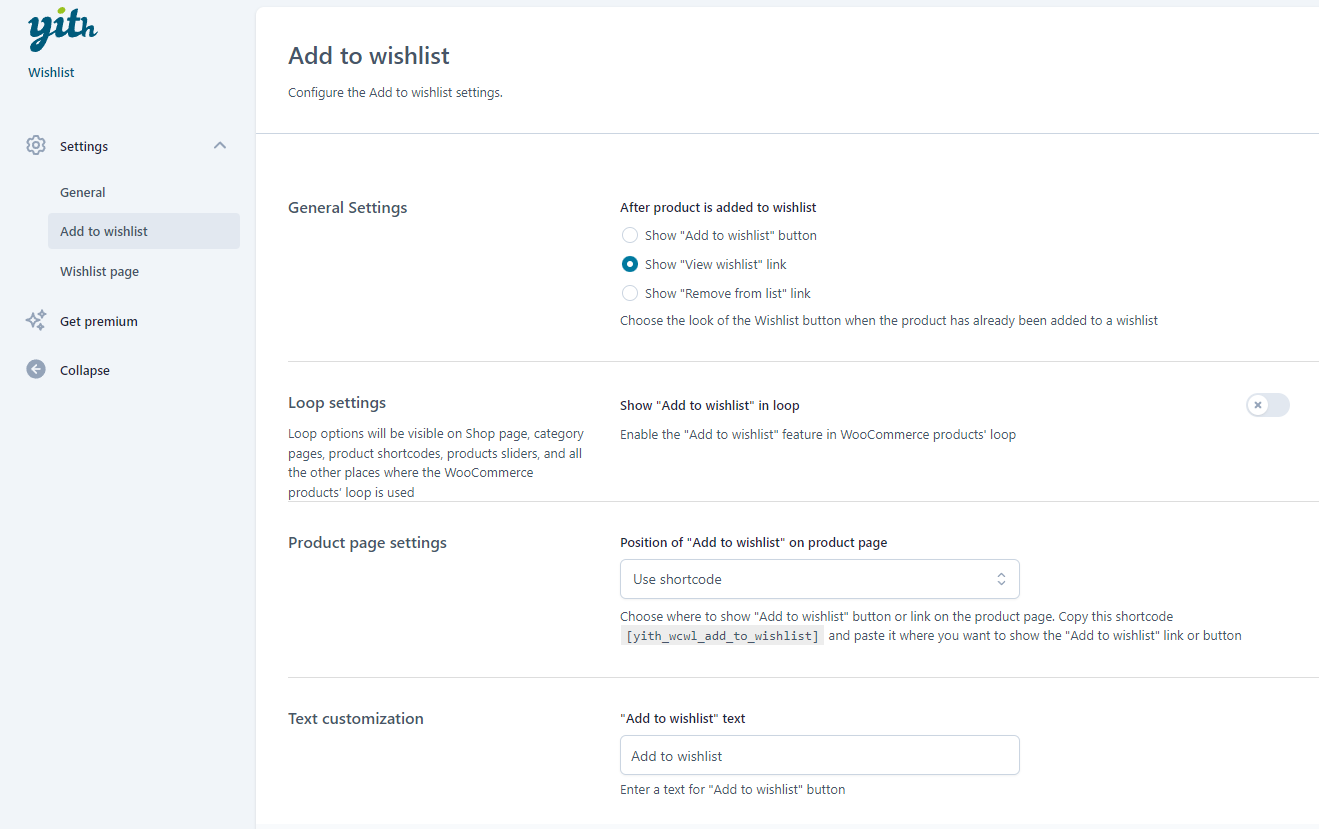Viewport: 1319px width, 829px height.
Task: Click the Settings gear icon
Action: pyautogui.click(x=36, y=146)
